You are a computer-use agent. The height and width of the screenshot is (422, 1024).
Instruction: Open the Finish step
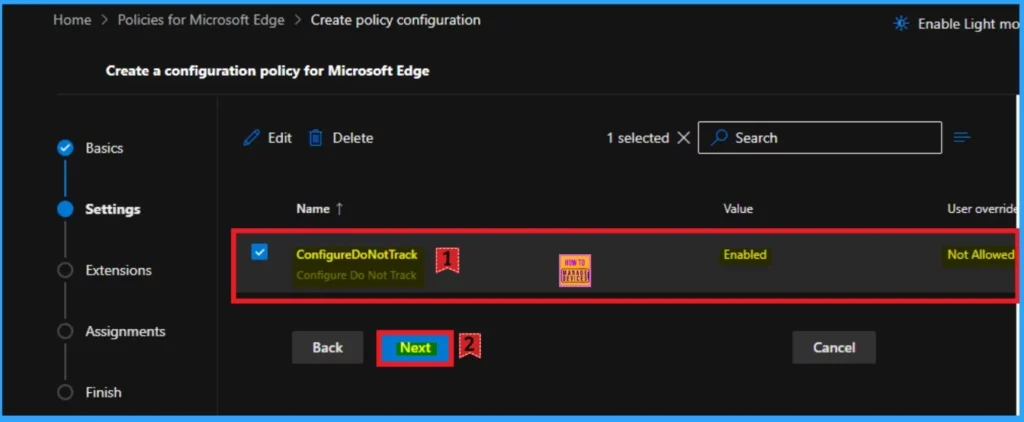coord(103,392)
